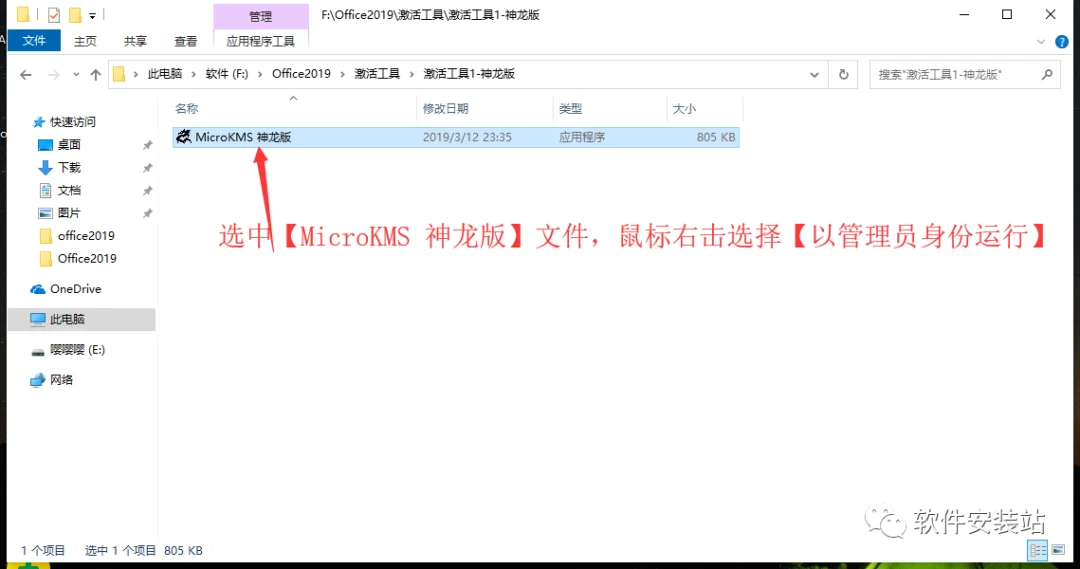The image size is (1080, 569).
Task: Go up one folder level arrow
Action: click(96, 74)
